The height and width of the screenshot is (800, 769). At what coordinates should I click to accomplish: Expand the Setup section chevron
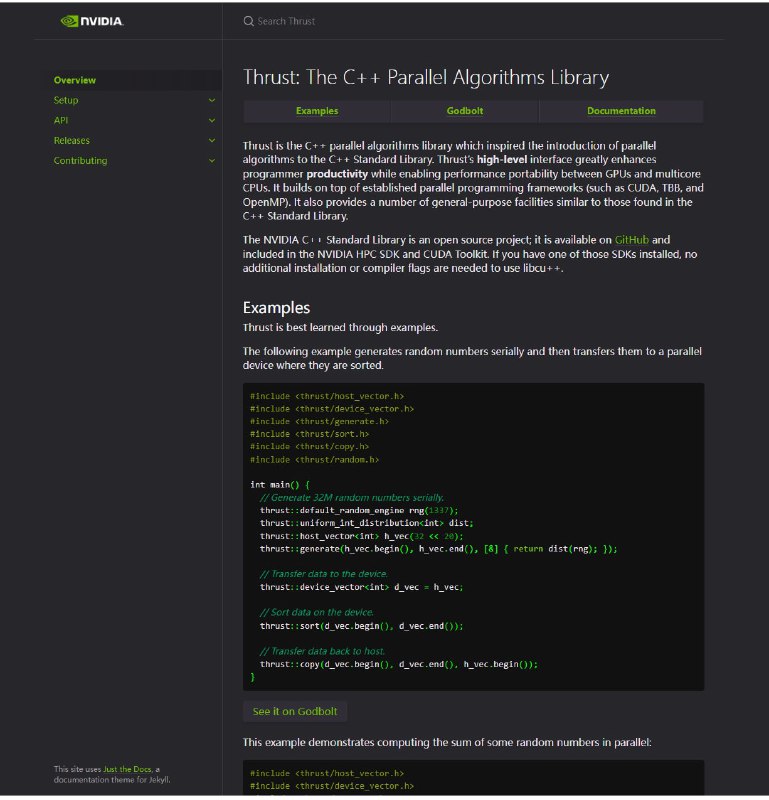tap(212, 100)
